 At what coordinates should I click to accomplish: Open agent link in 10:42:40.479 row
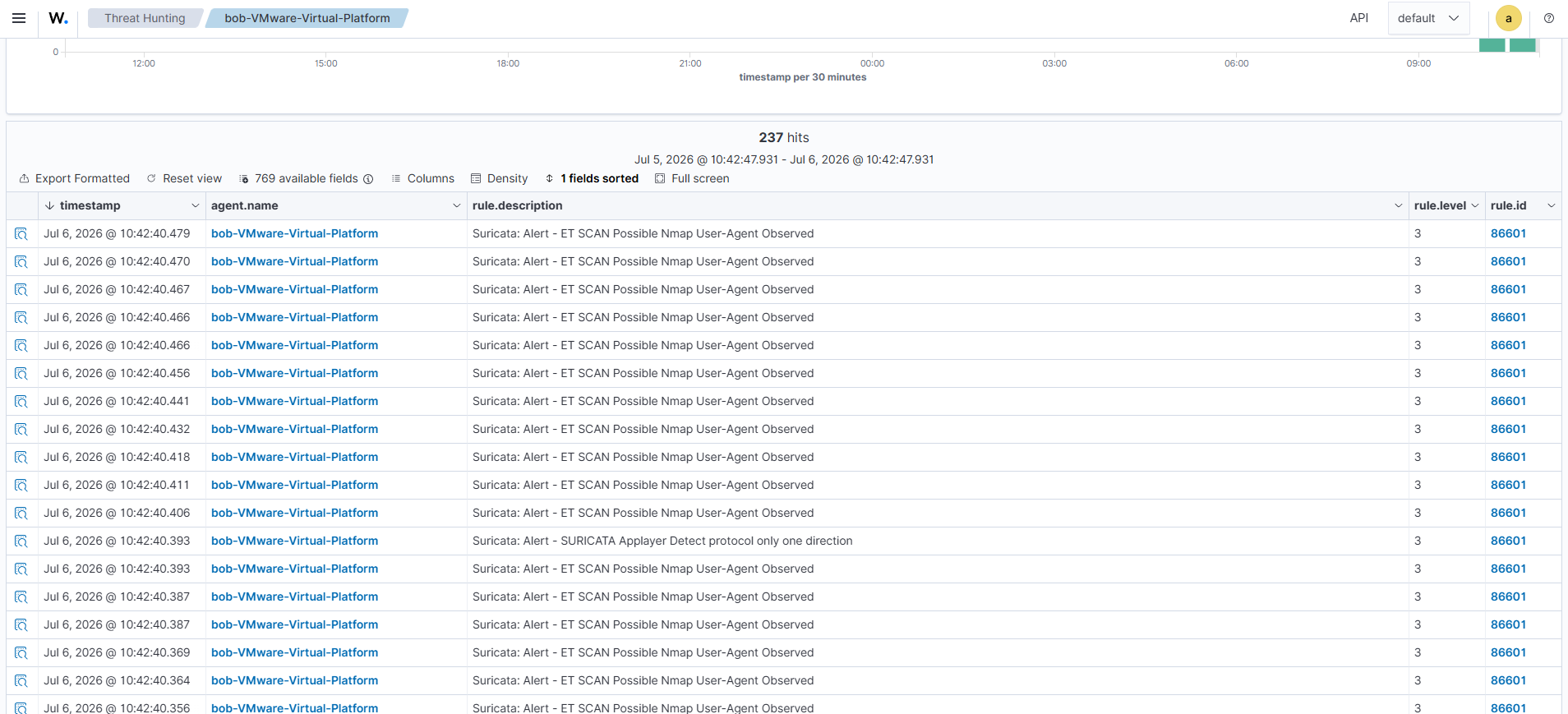coord(294,233)
